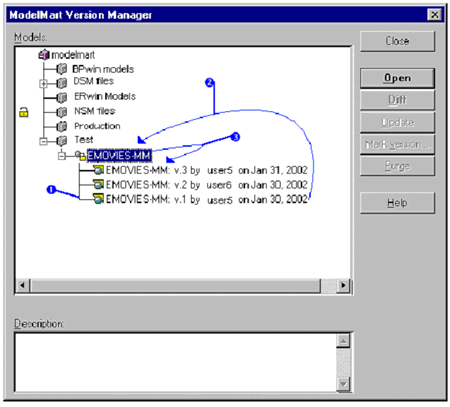Expand the DSM files node

tap(43, 83)
